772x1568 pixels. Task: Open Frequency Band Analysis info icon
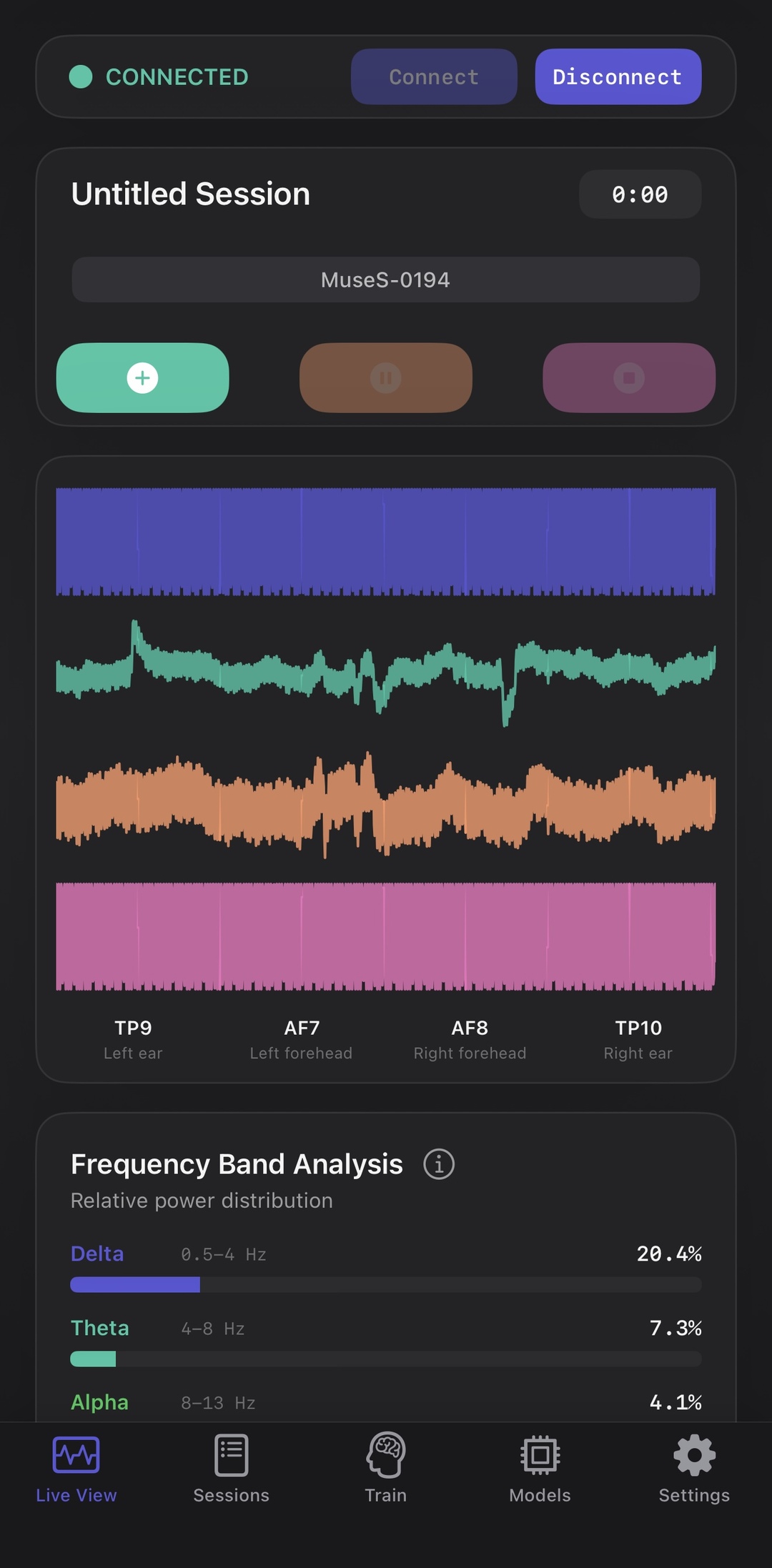438,1164
